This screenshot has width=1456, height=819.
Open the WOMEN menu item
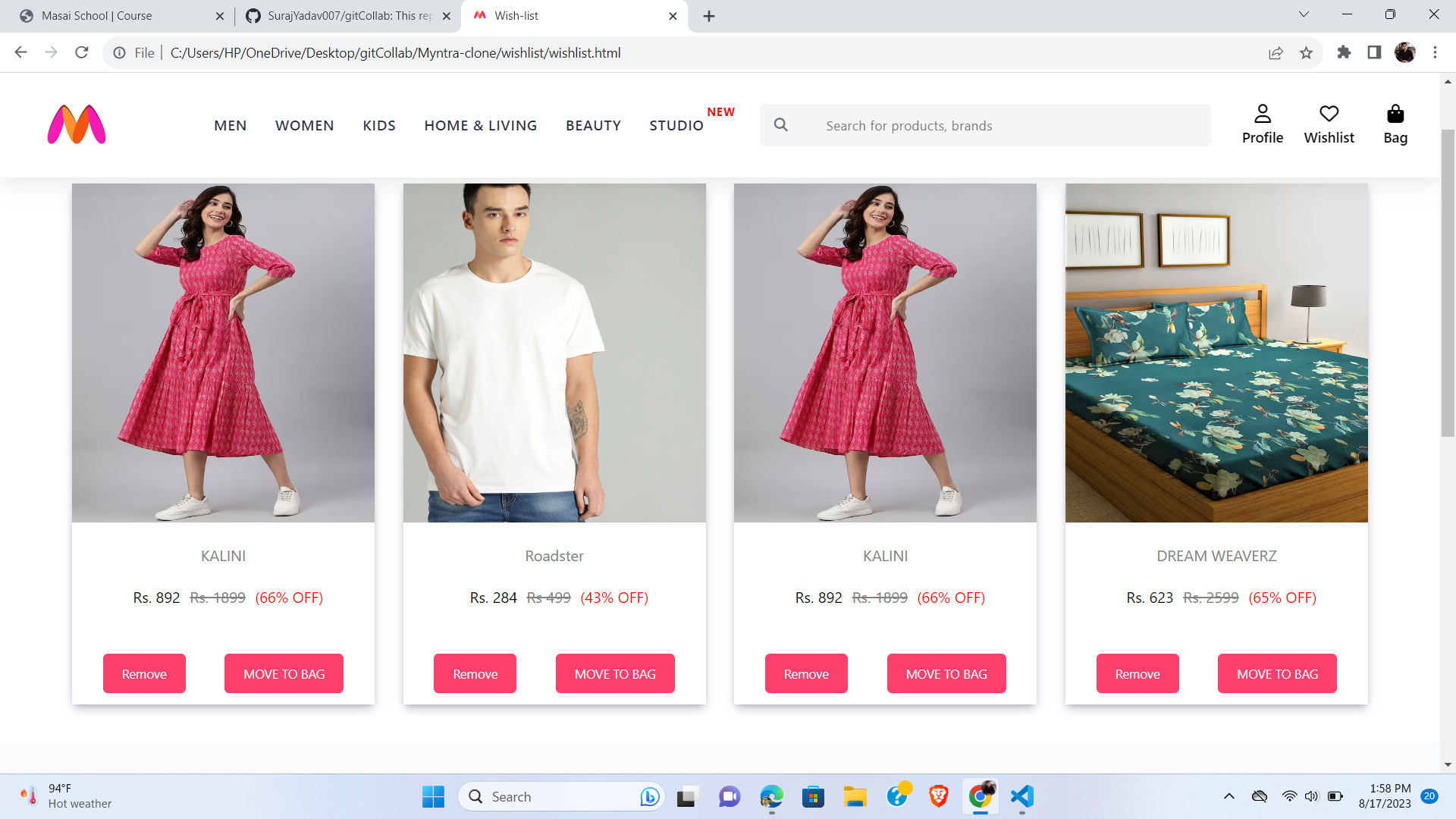304,125
